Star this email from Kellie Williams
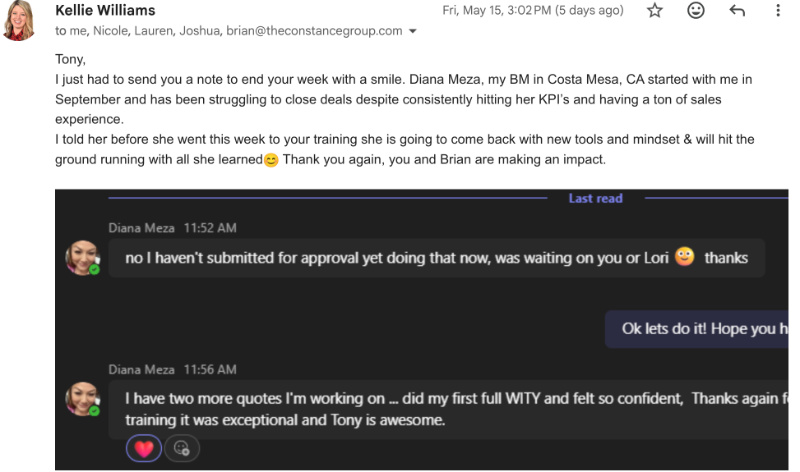This screenshot has height=472, width=800. pyautogui.click(x=655, y=10)
